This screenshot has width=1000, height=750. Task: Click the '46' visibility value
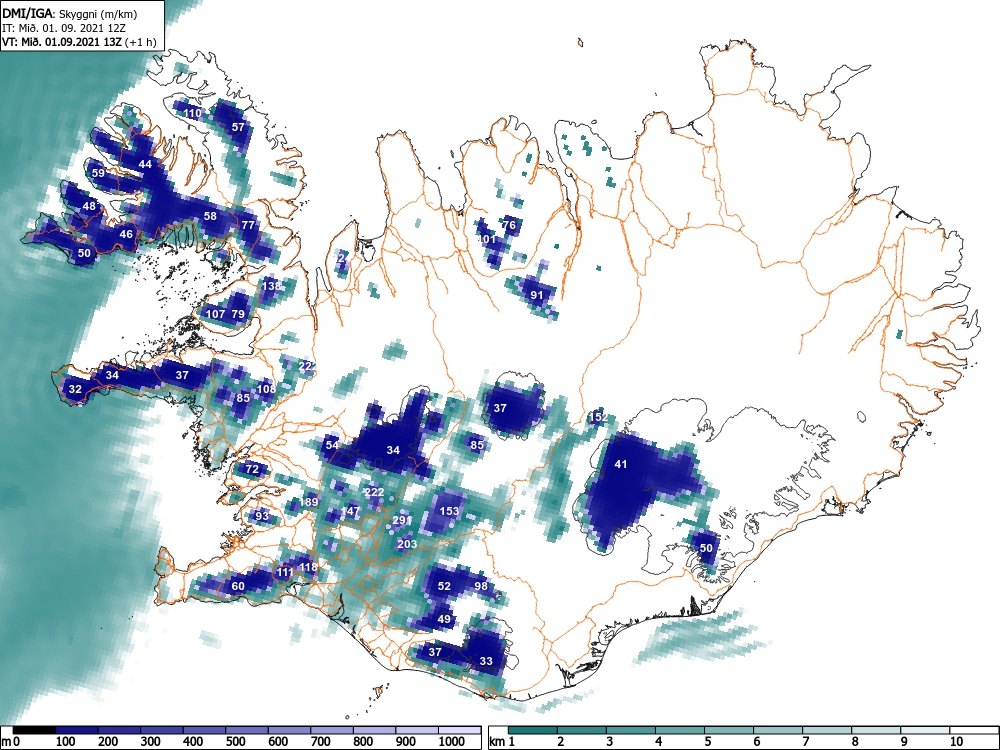[x=126, y=234]
